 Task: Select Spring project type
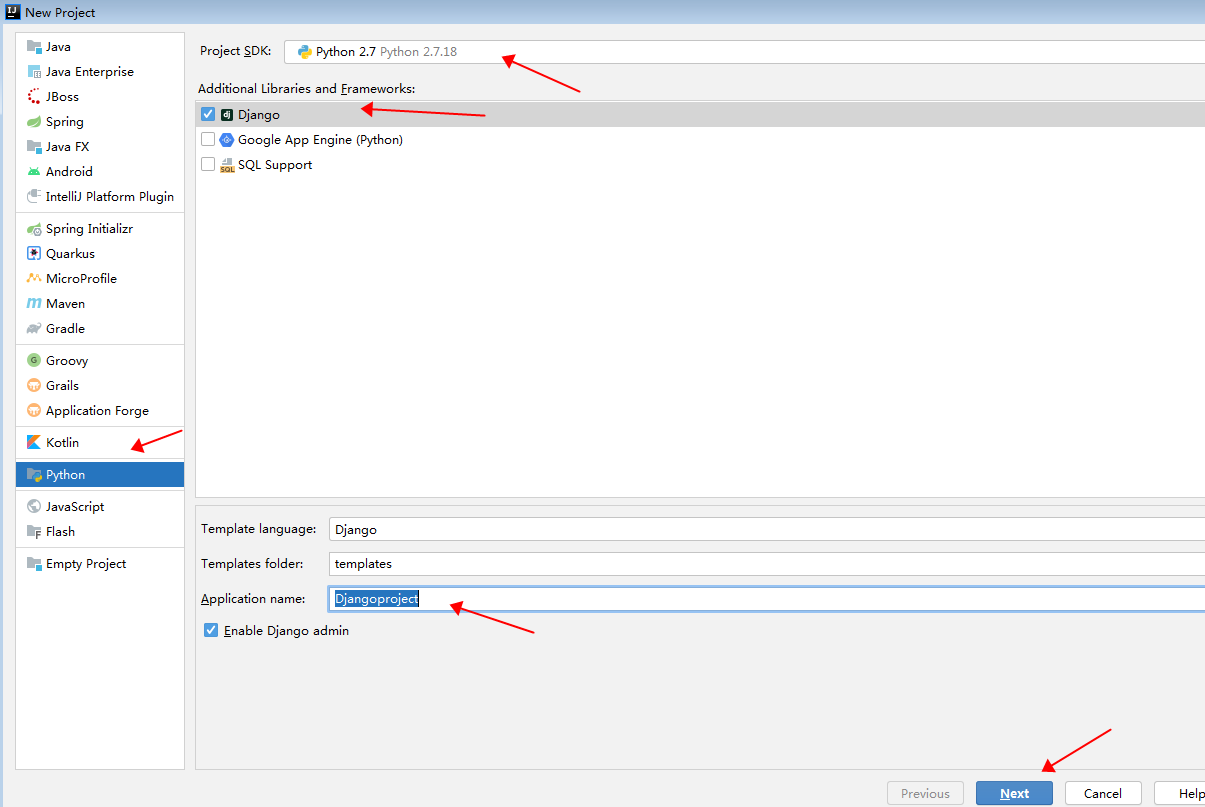tap(100, 122)
